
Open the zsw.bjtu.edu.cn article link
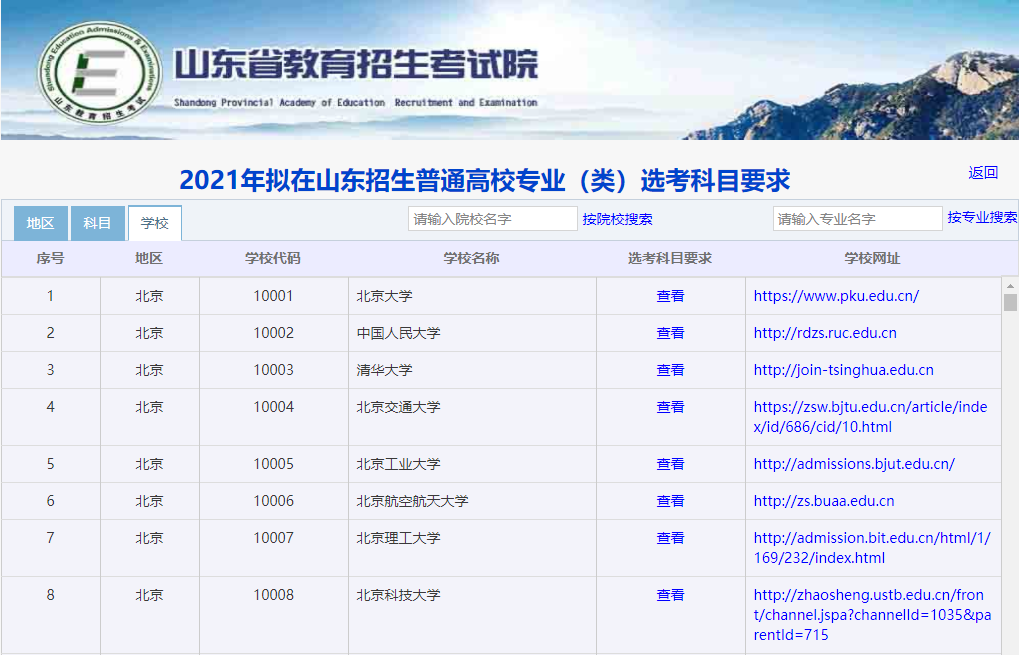click(x=870, y=417)
